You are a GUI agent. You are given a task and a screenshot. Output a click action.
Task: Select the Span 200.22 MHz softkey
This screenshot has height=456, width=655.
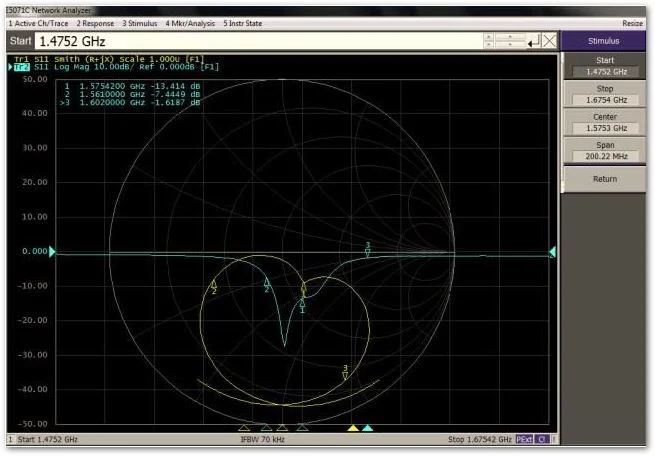pos(605,151)
